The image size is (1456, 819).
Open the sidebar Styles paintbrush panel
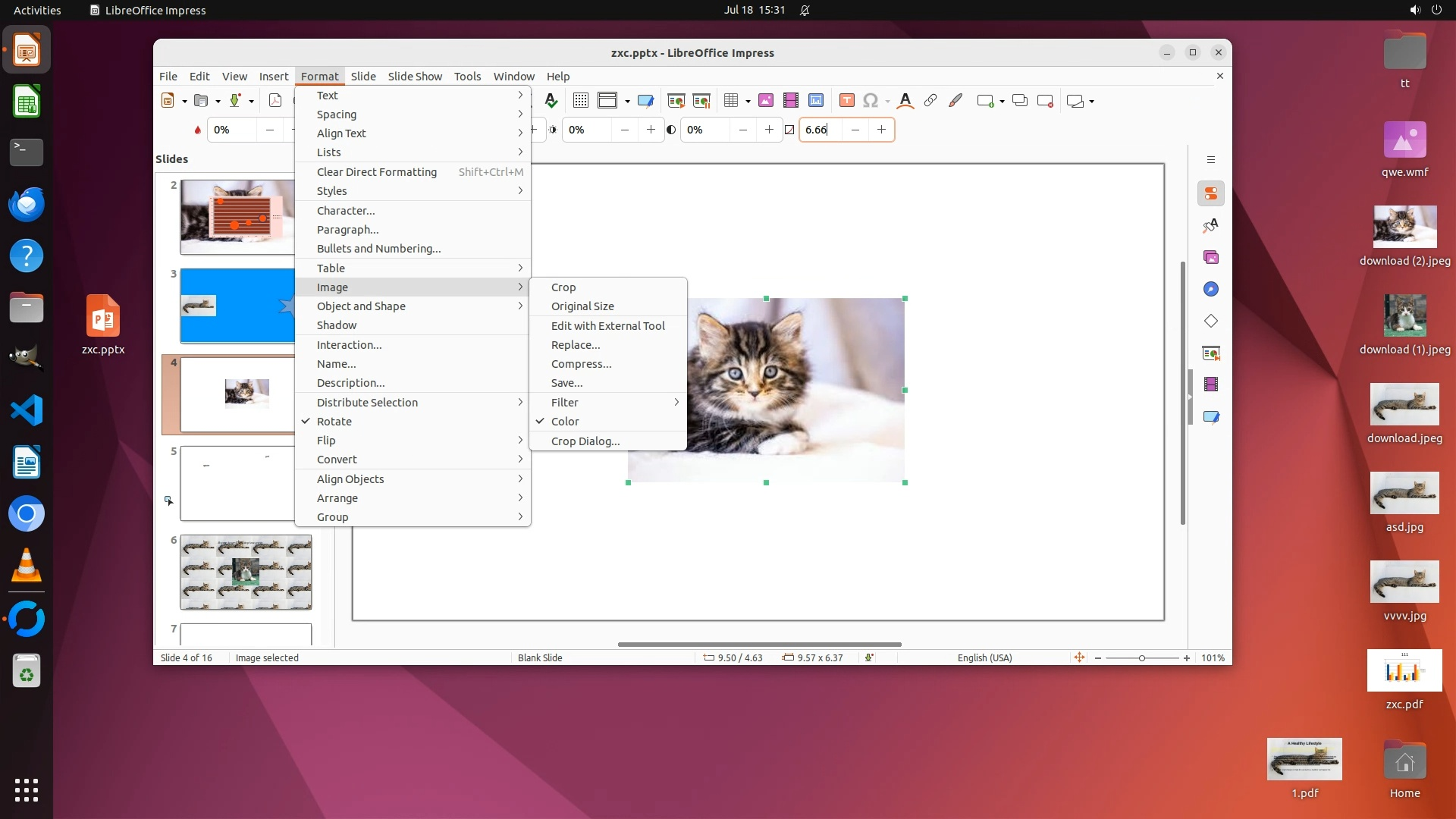click(x=1211, y=226)
